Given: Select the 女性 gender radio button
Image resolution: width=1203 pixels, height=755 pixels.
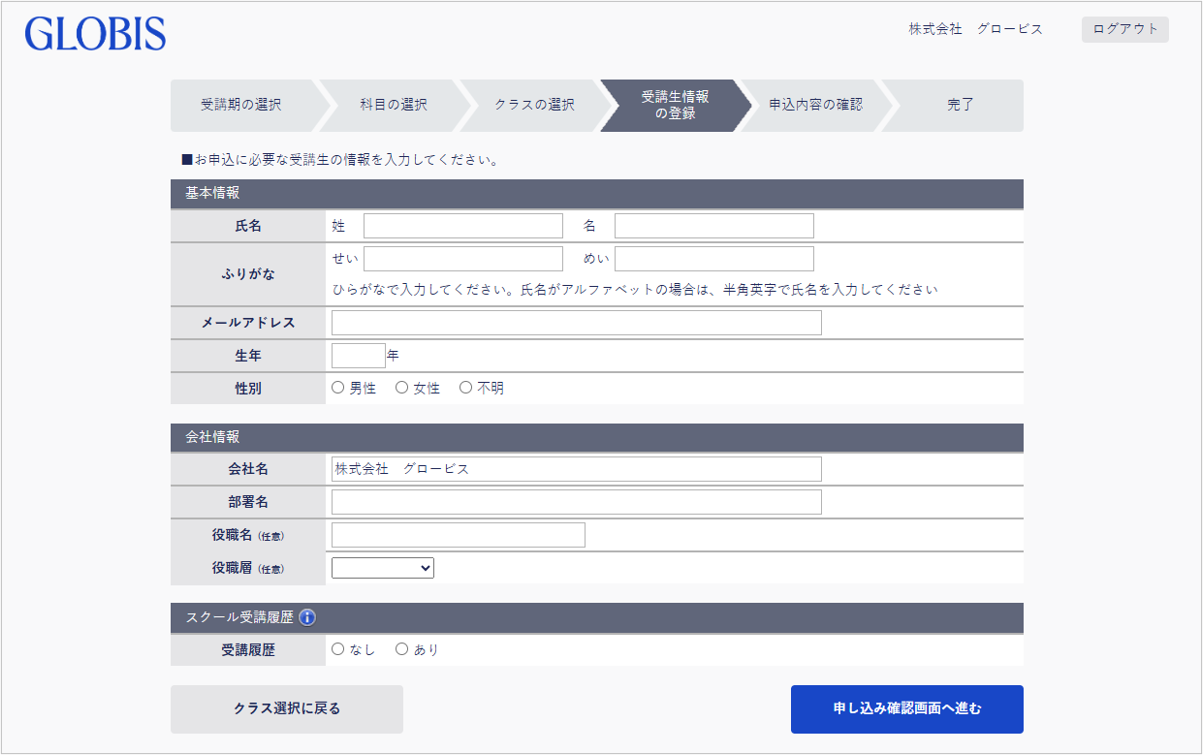Looking at the screenshot, I should click(x=401, y=387).
